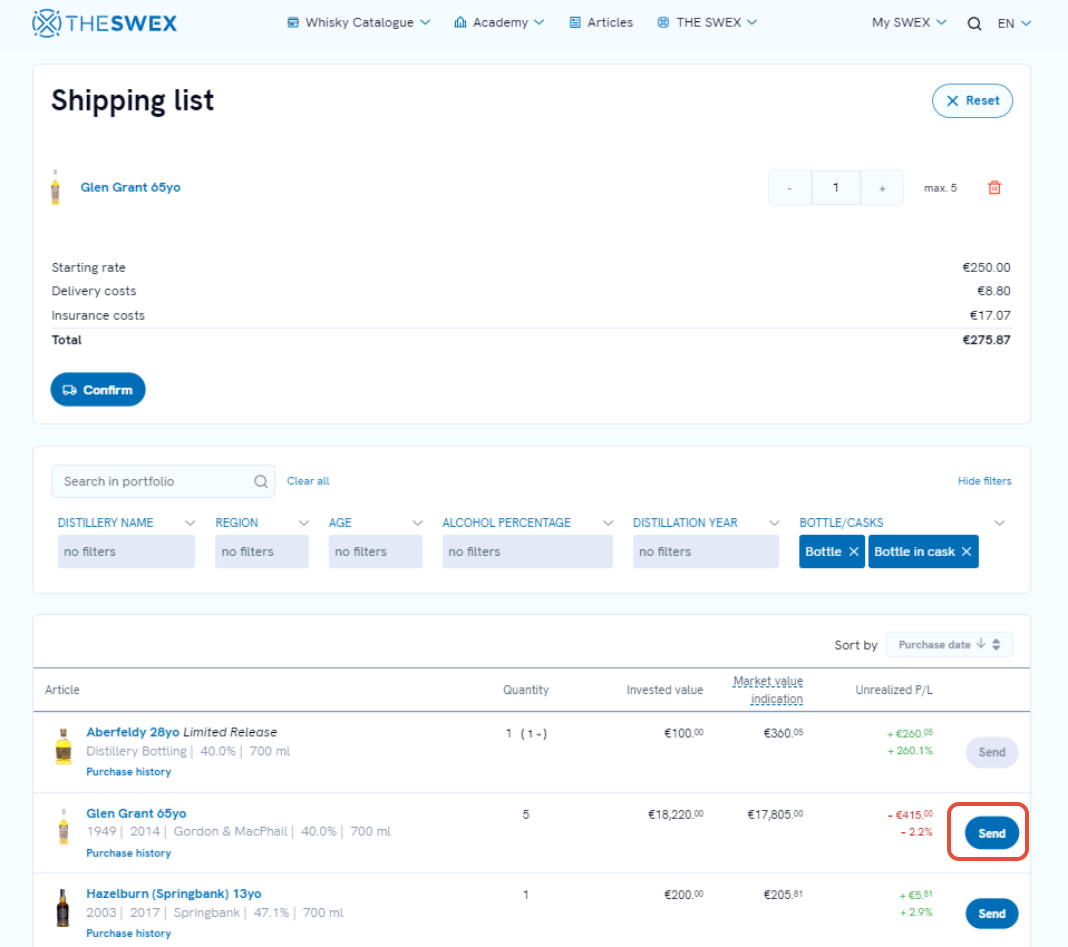Click Insurance costs value €17.07

pyautogui.click(x=990, y=315)
